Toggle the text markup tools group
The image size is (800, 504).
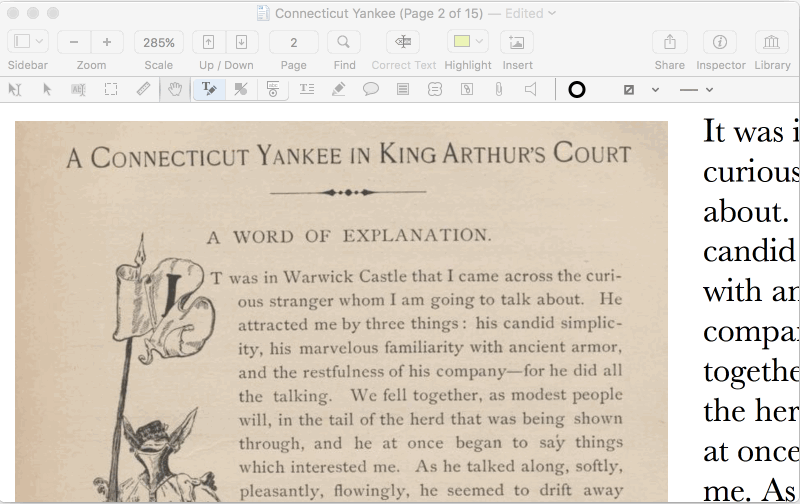pyautogui.click(x=209, y=90)
